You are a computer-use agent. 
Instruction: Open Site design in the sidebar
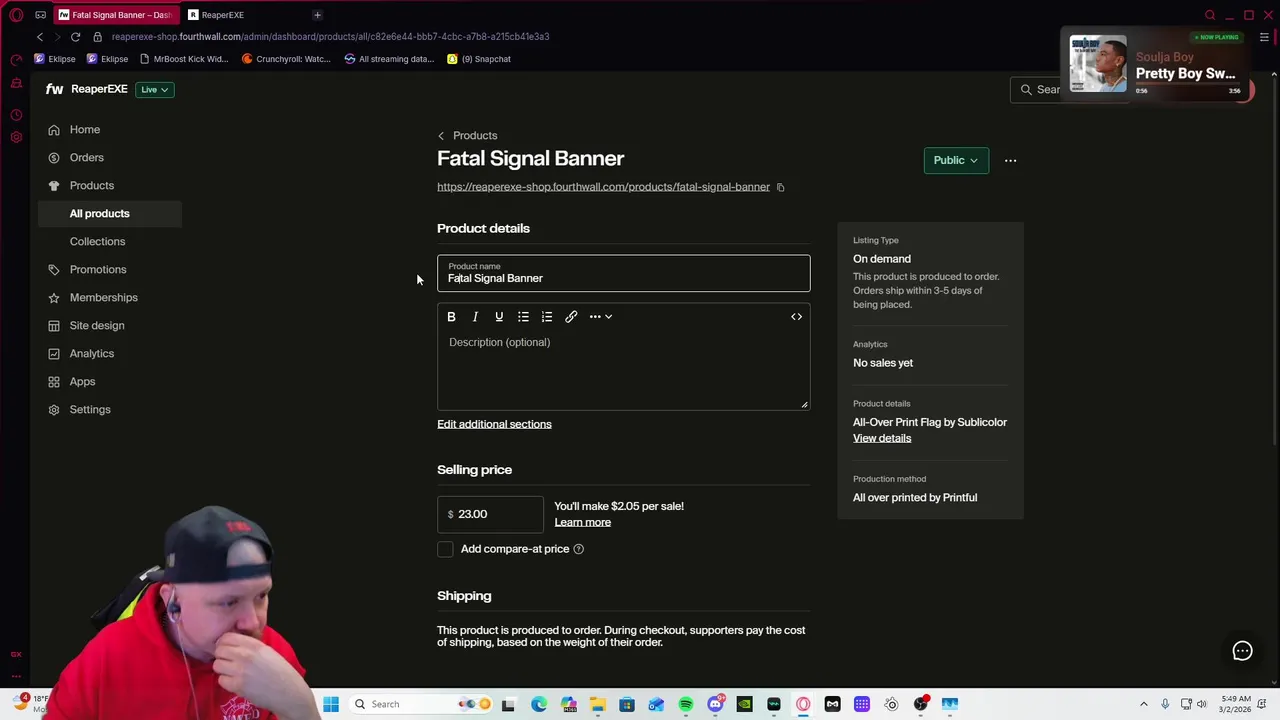(x=97, y=326)
